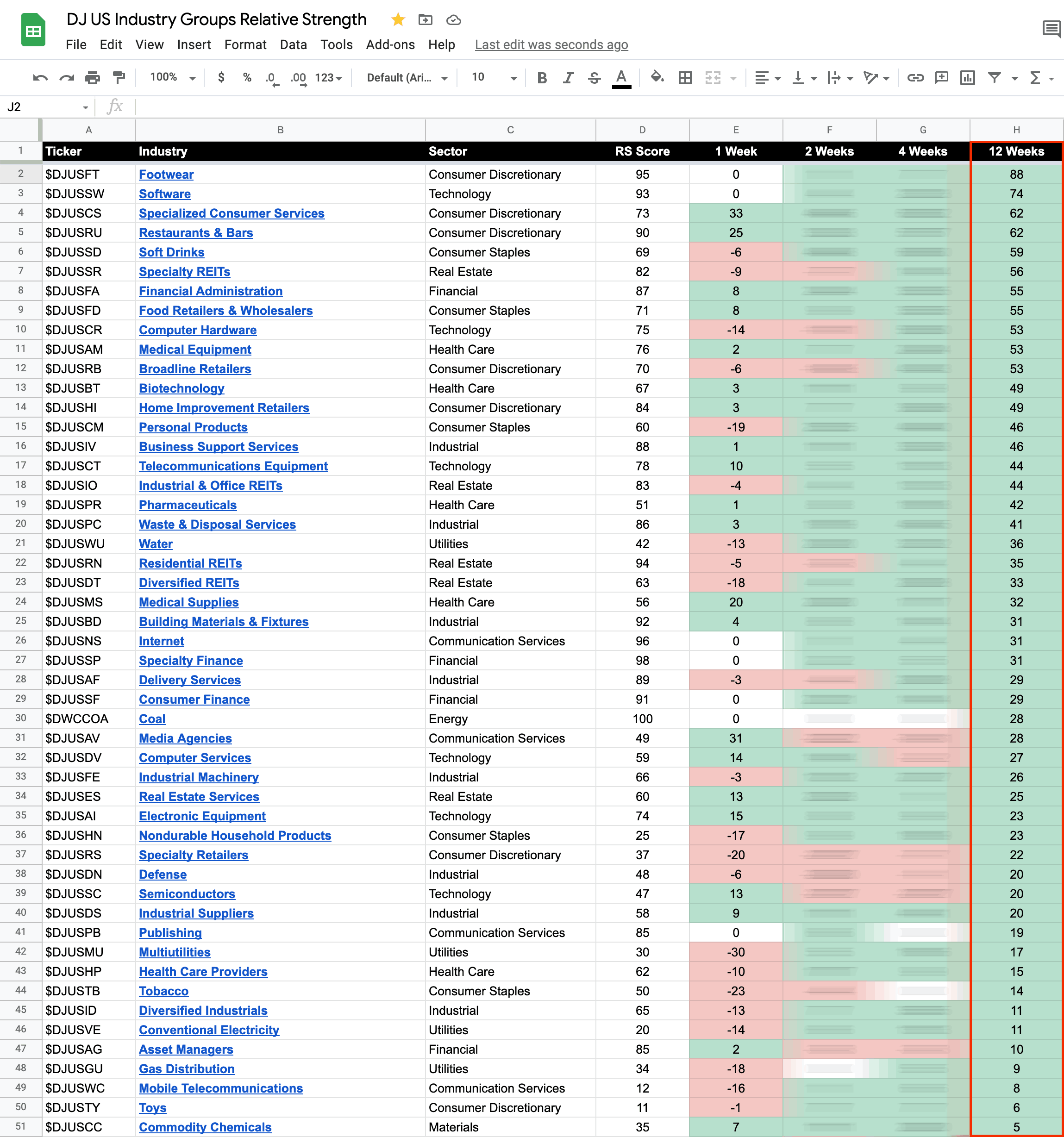Viewport: 1064px width, 1137px height.
Task: Click the cloud document status icon
Action: click(x=454, y=20)
